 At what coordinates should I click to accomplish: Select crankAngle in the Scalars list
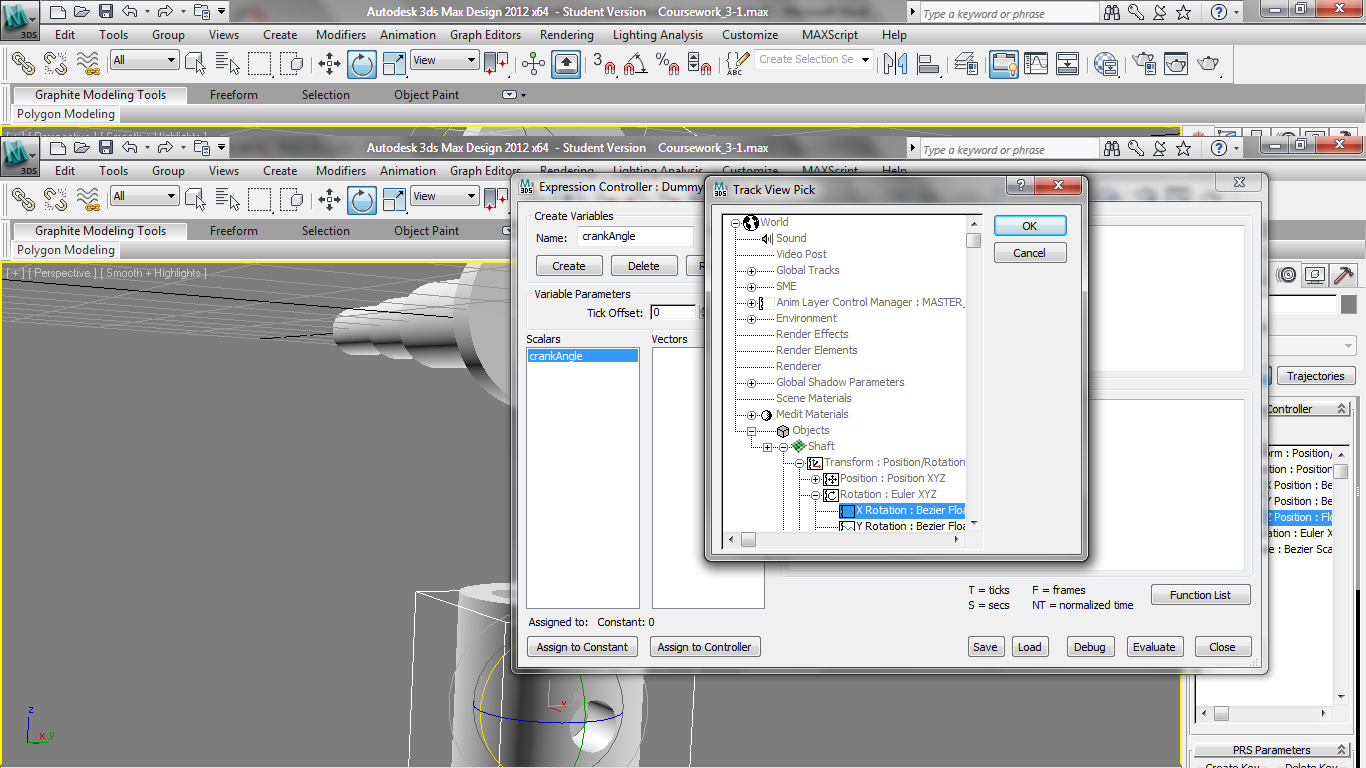[583, 356]
